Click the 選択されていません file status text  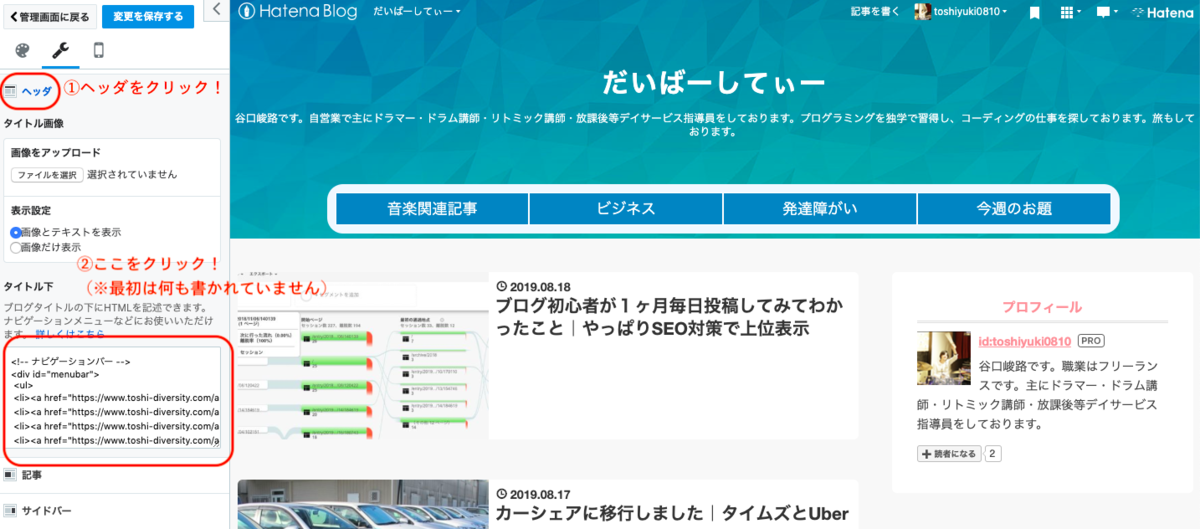pyautogui.click(x=132, y=174)
